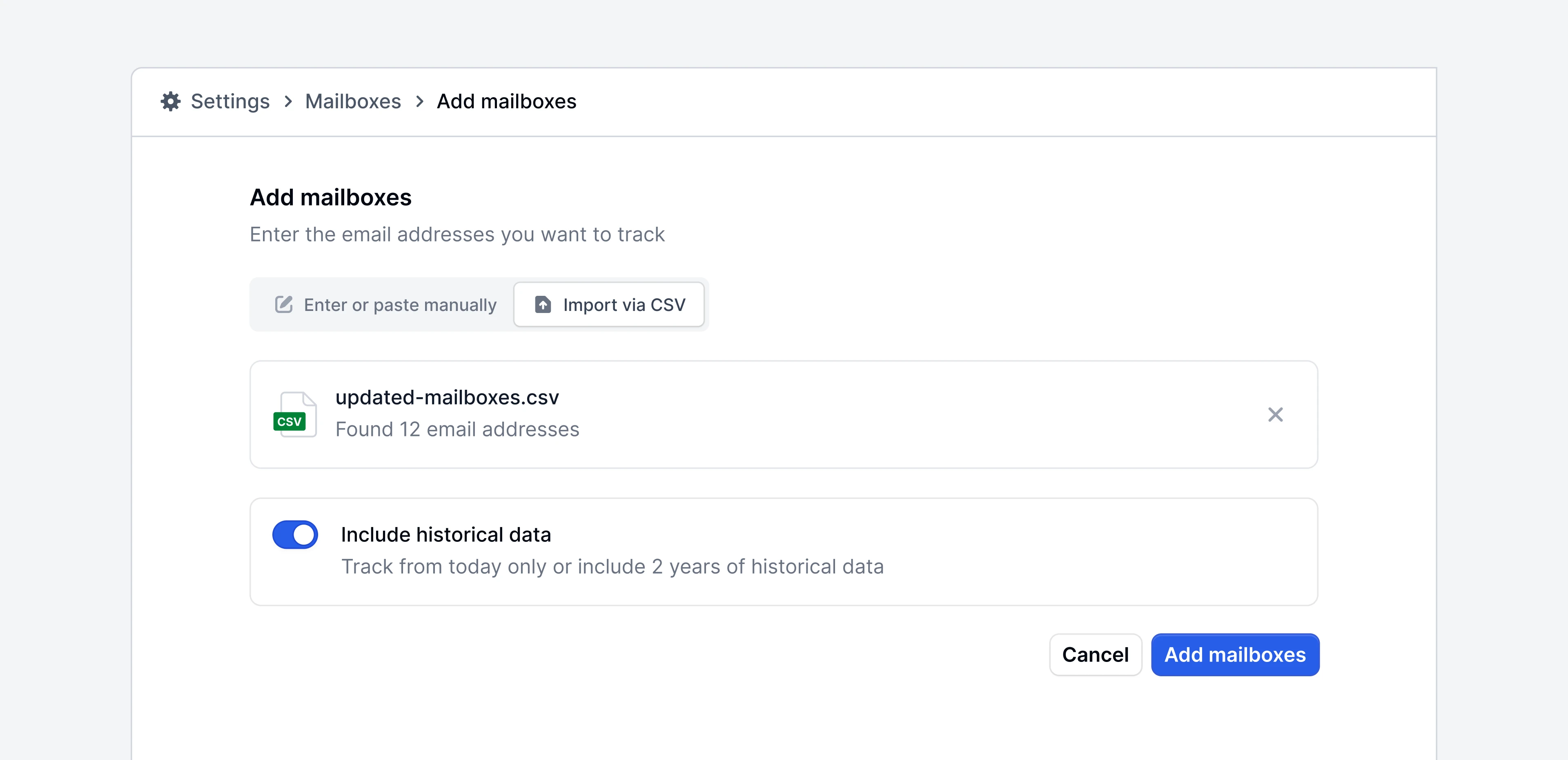Screen dimensions: 1568x760
Task: Click chevron after Mailboxes breadcrumb
Action: 419,101
